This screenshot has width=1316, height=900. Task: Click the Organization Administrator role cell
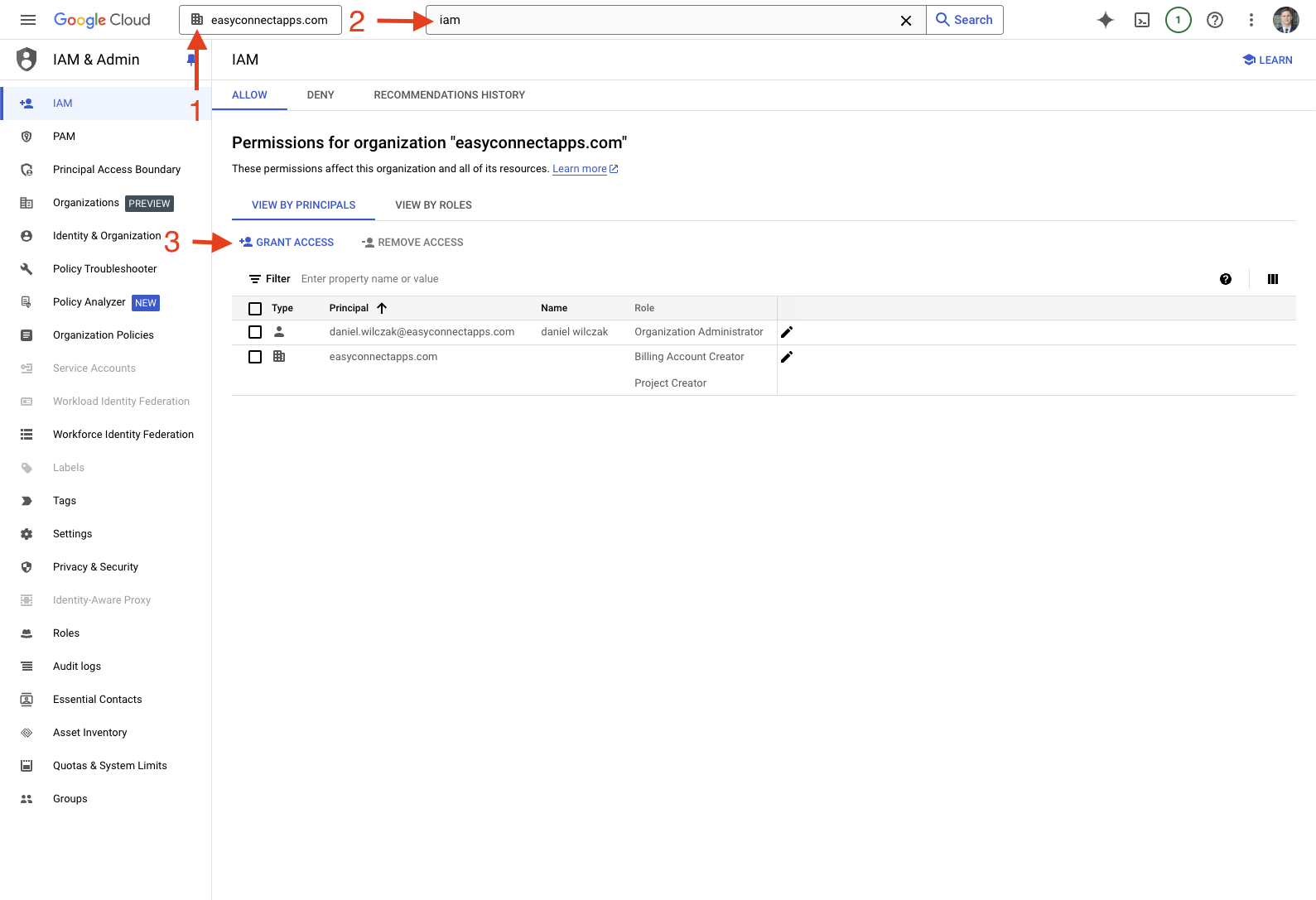tap(699, 332)
